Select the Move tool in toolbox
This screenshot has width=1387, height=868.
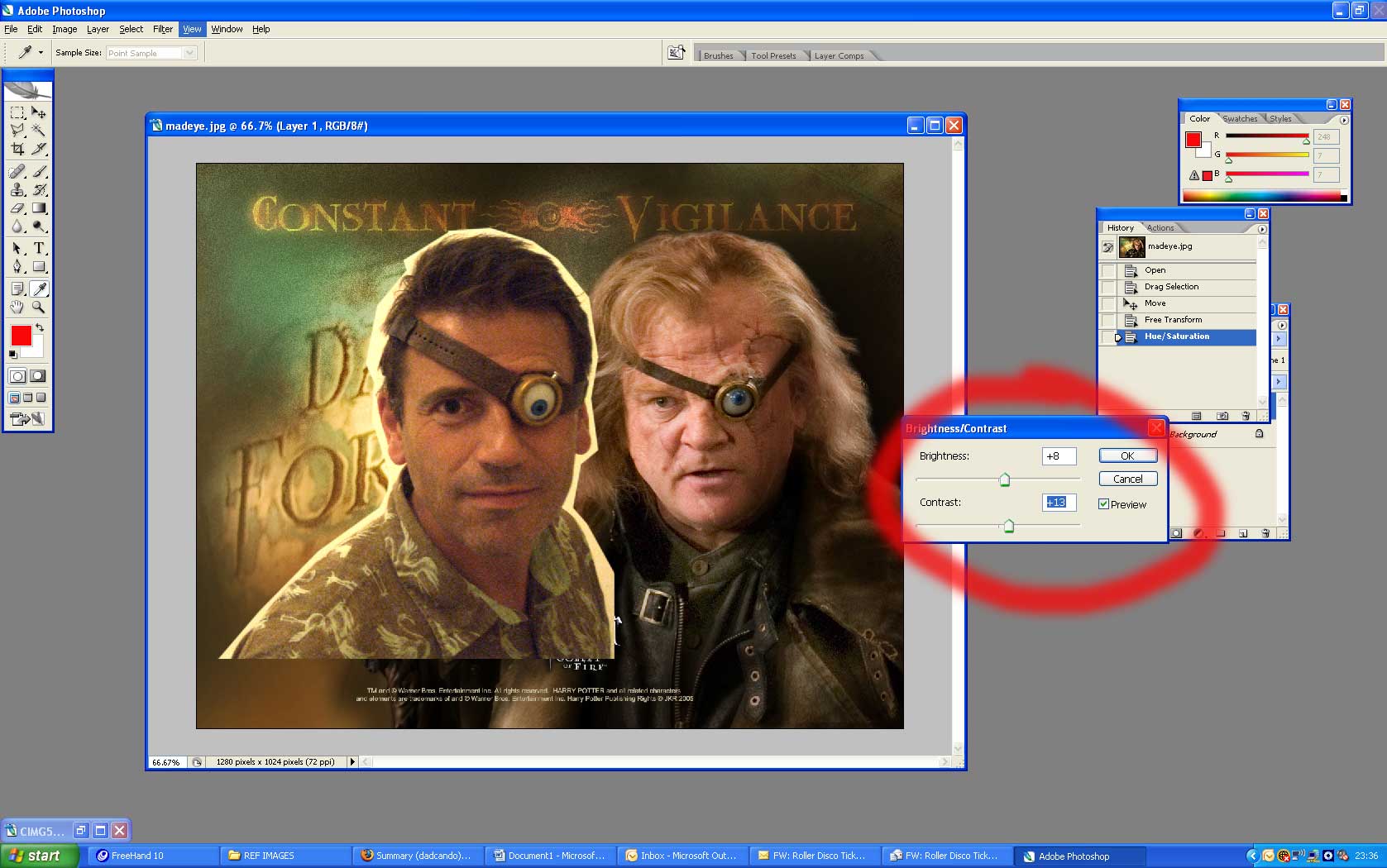[x=39, y=112]
